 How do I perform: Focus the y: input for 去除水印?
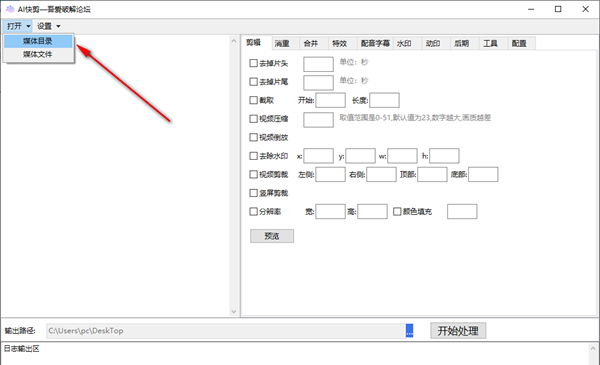(x=360, y=156)
